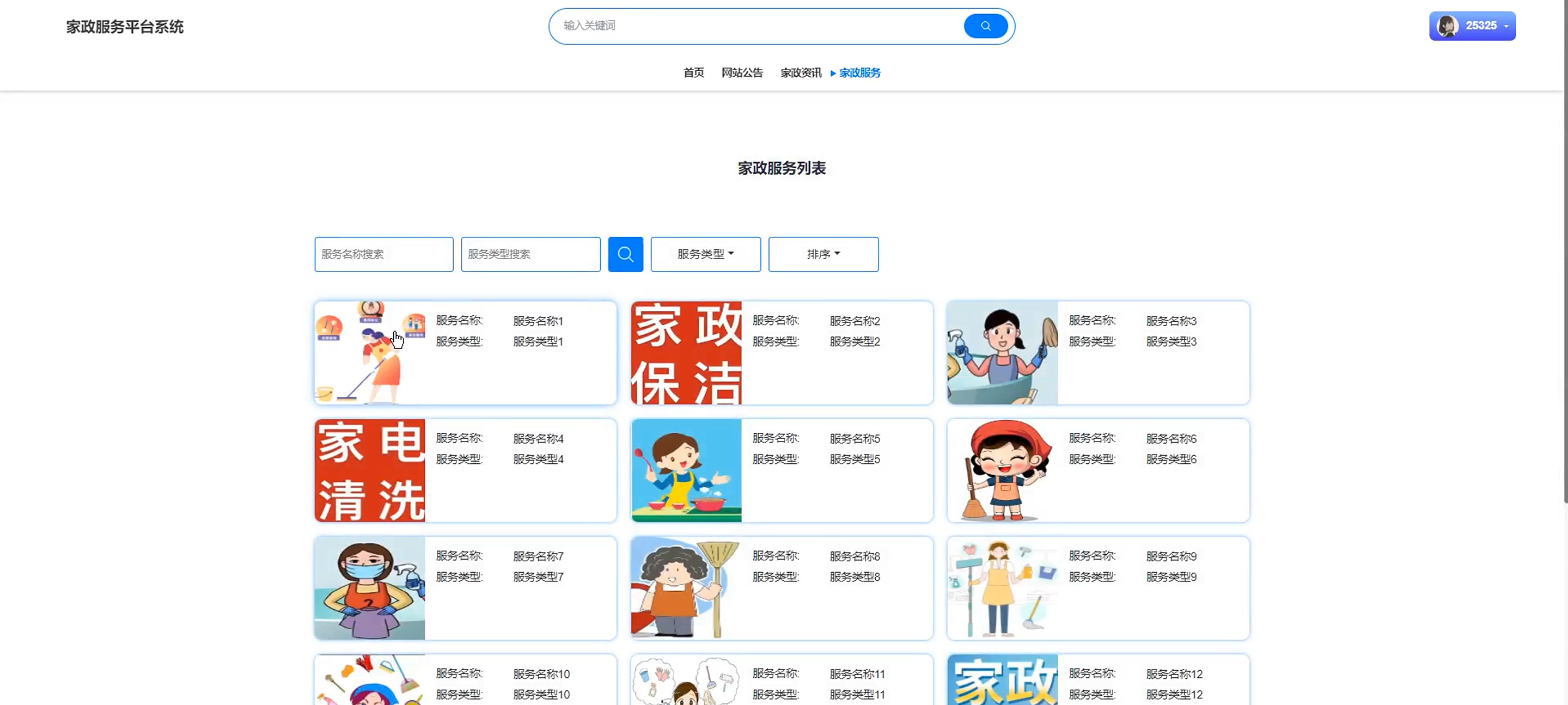The width and height of the screenshot is (1568, 705).
Task: Focus the 服务名称搜索 input field
Action: click(383, 254)
